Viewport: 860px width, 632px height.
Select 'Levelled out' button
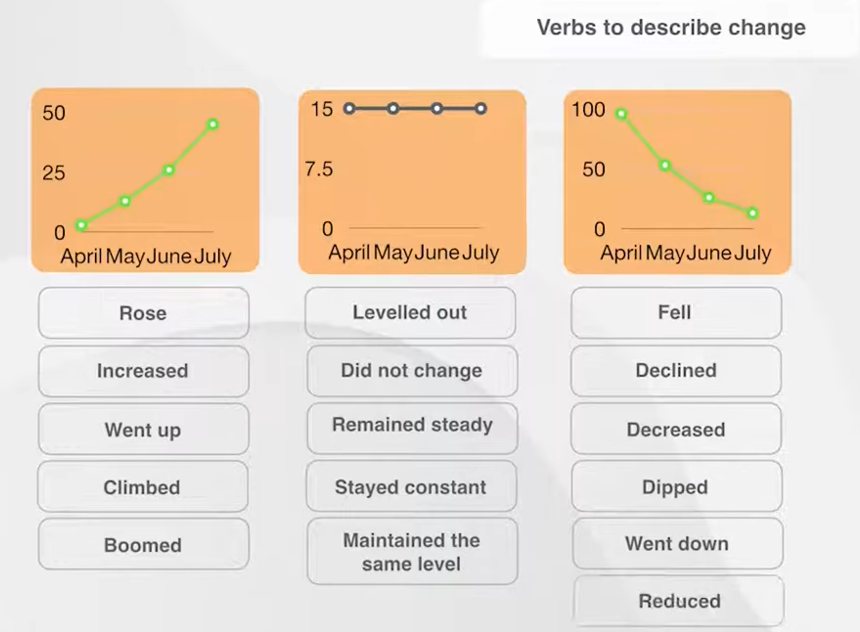pyautogui.click(x=410, y=312)
